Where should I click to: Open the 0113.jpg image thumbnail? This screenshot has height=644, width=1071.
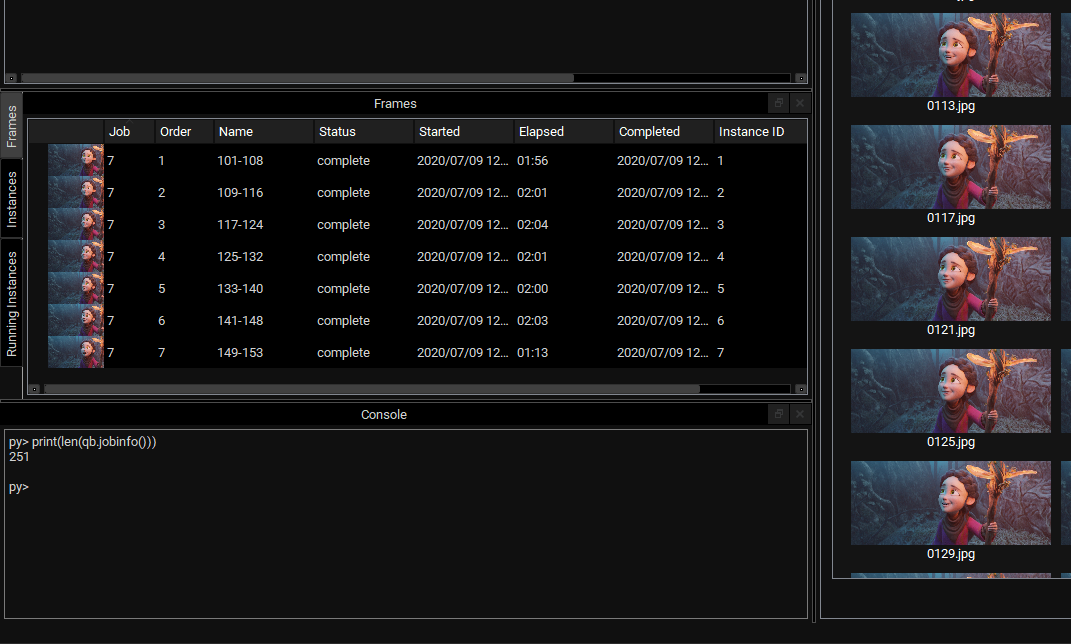950,55
